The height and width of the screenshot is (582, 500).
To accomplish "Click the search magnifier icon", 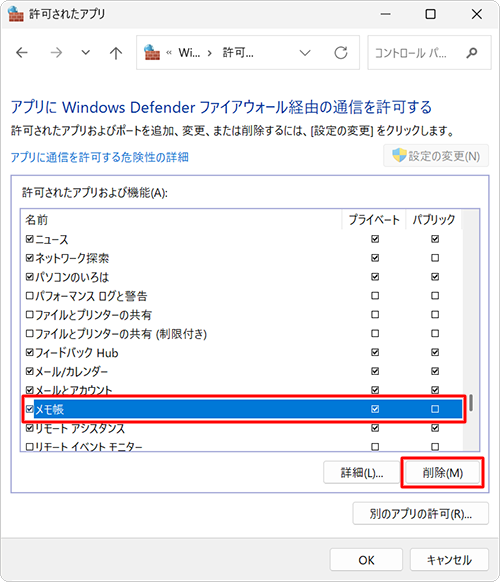I will tap(472, 53).
